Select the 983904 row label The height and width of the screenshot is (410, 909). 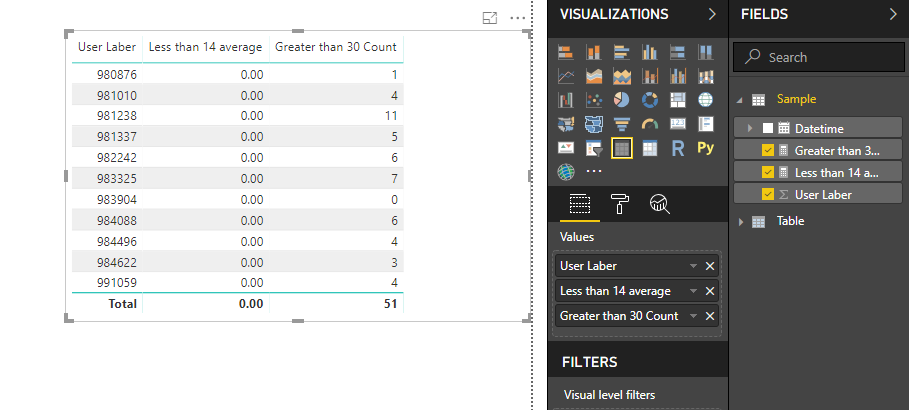coord(117,199)
